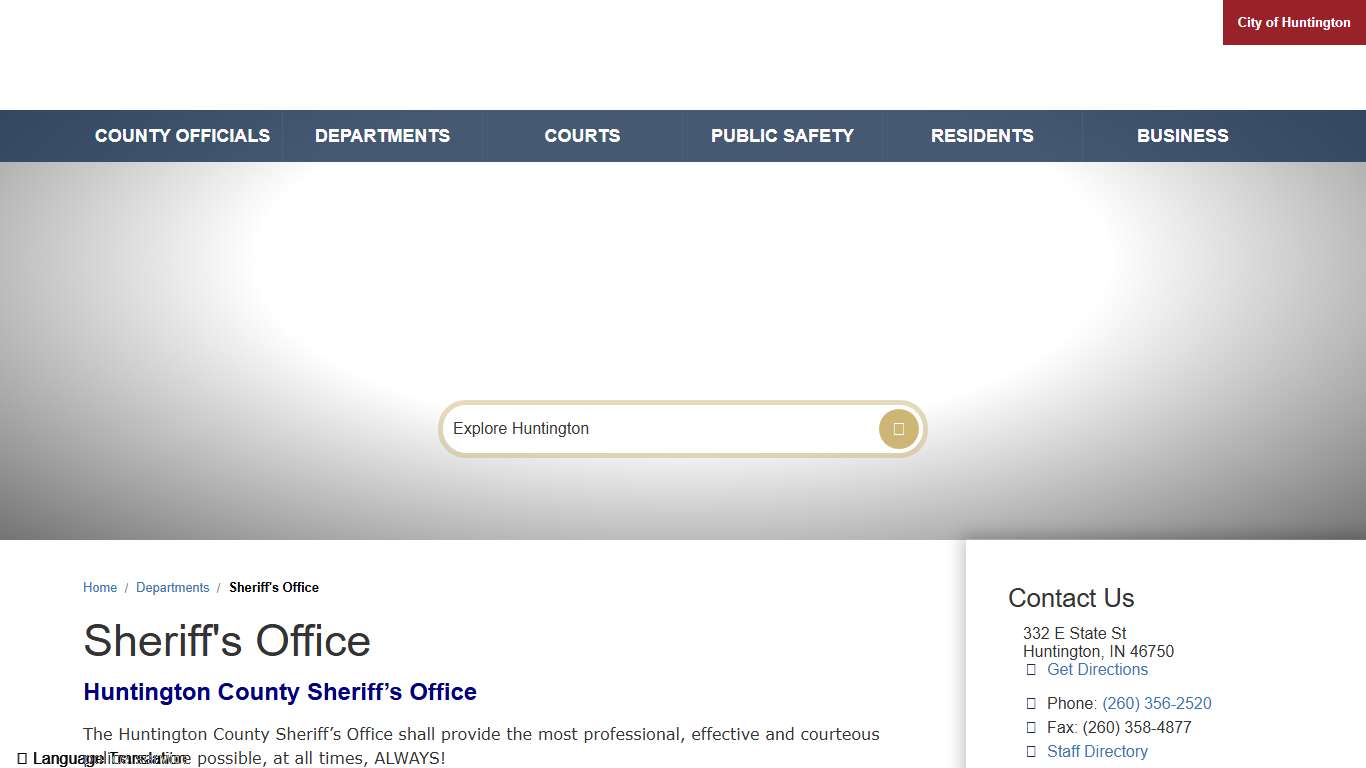The image size is (1366, 768).
Task: Open the Business navigation menu
Action: pyautogui.click(x=1182, y=135)
